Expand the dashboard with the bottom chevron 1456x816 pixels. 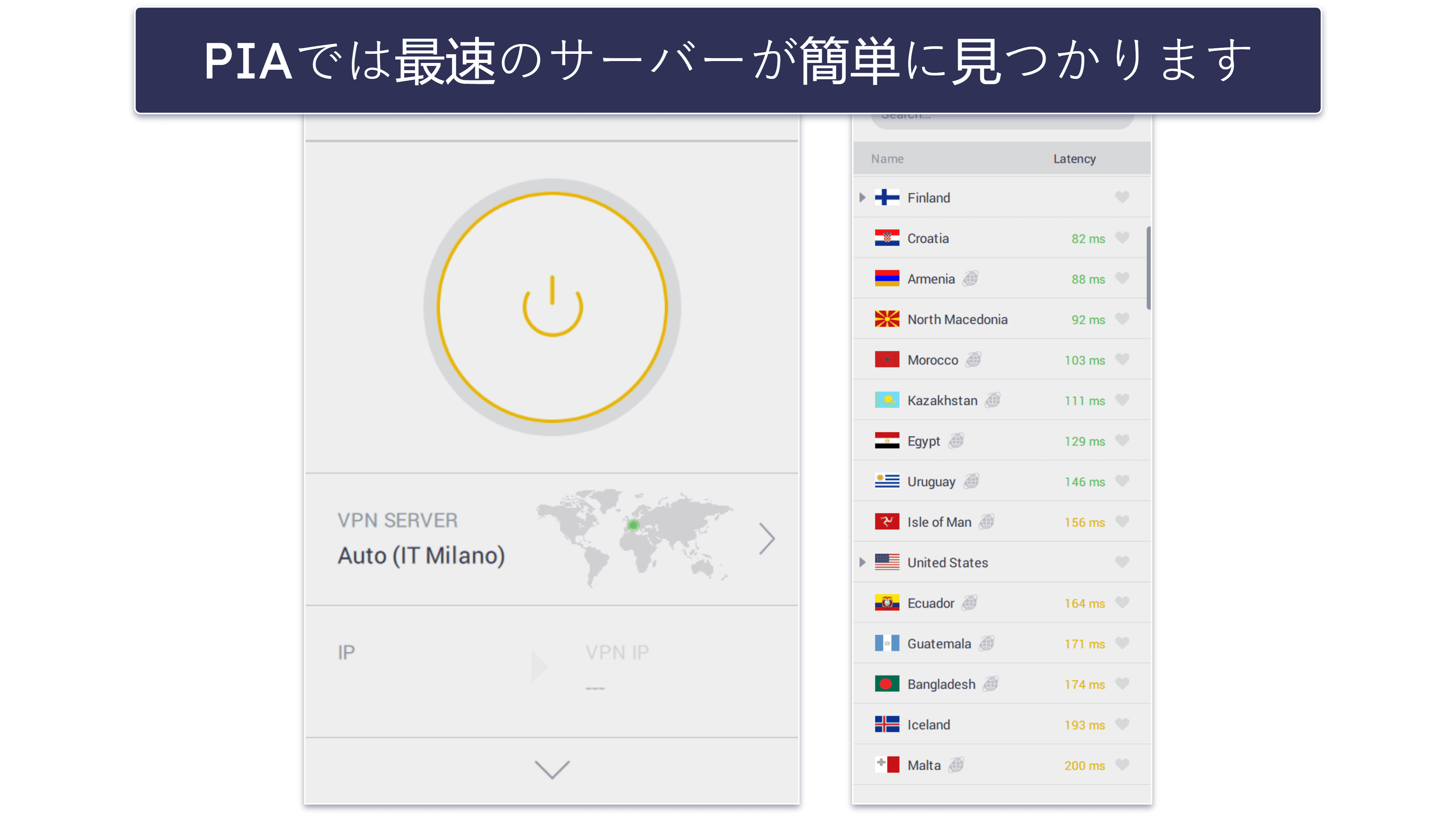552,770
